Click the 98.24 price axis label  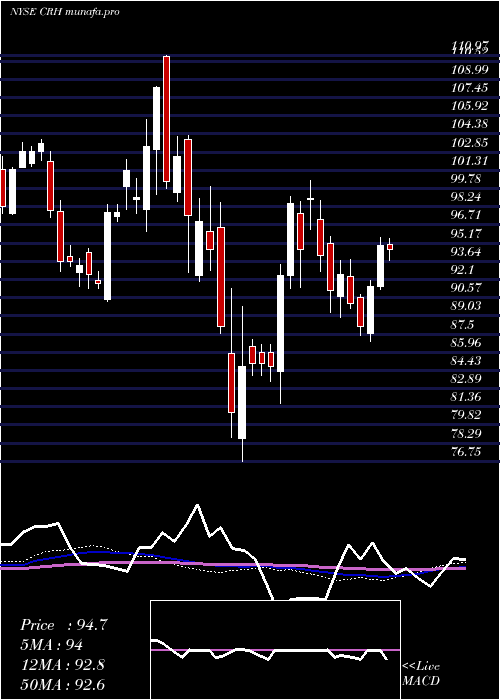(466, 197)
